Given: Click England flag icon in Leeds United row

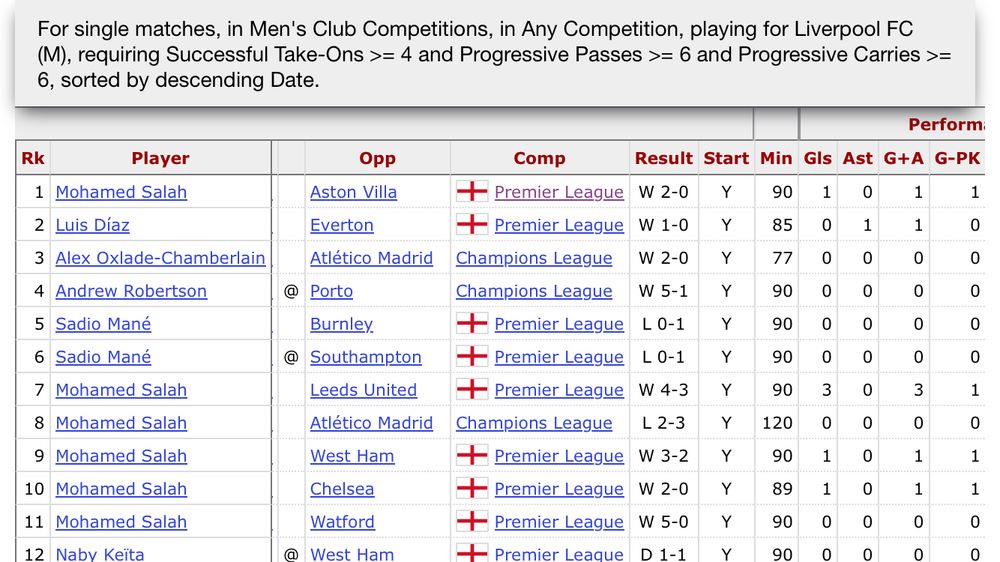Looking at the screenshot, I should [472, 389].
